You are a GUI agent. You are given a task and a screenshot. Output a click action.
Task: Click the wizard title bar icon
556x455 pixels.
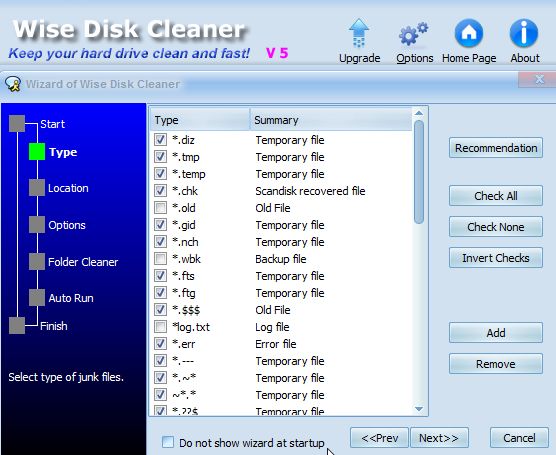coord(13,84)
